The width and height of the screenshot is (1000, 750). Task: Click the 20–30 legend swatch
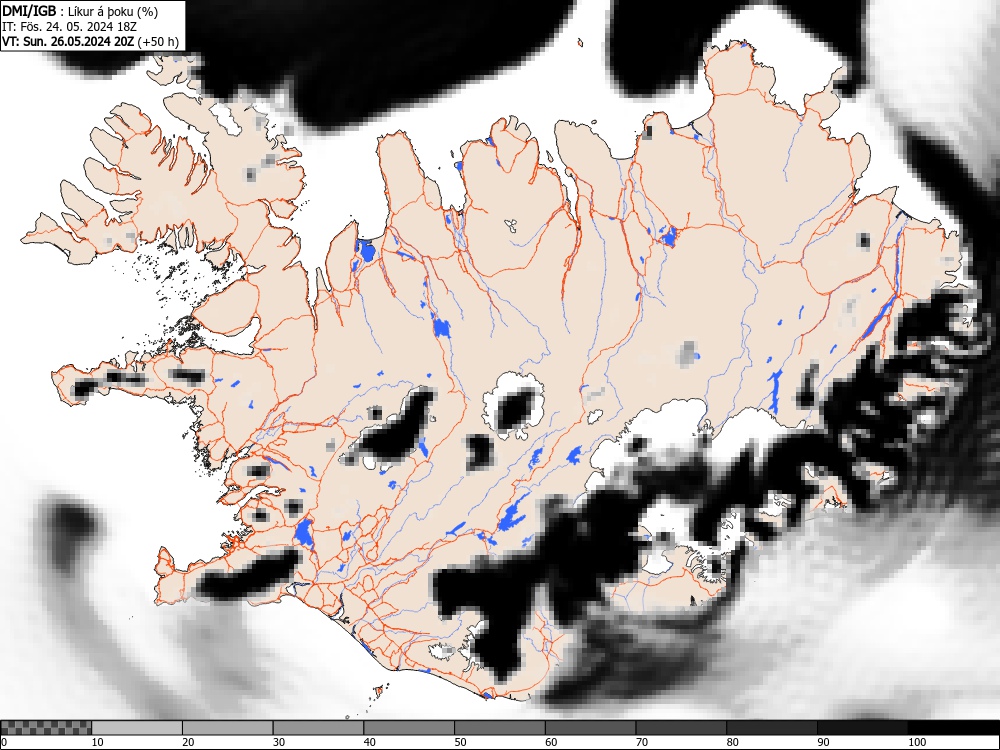click(x=228, y=728)
